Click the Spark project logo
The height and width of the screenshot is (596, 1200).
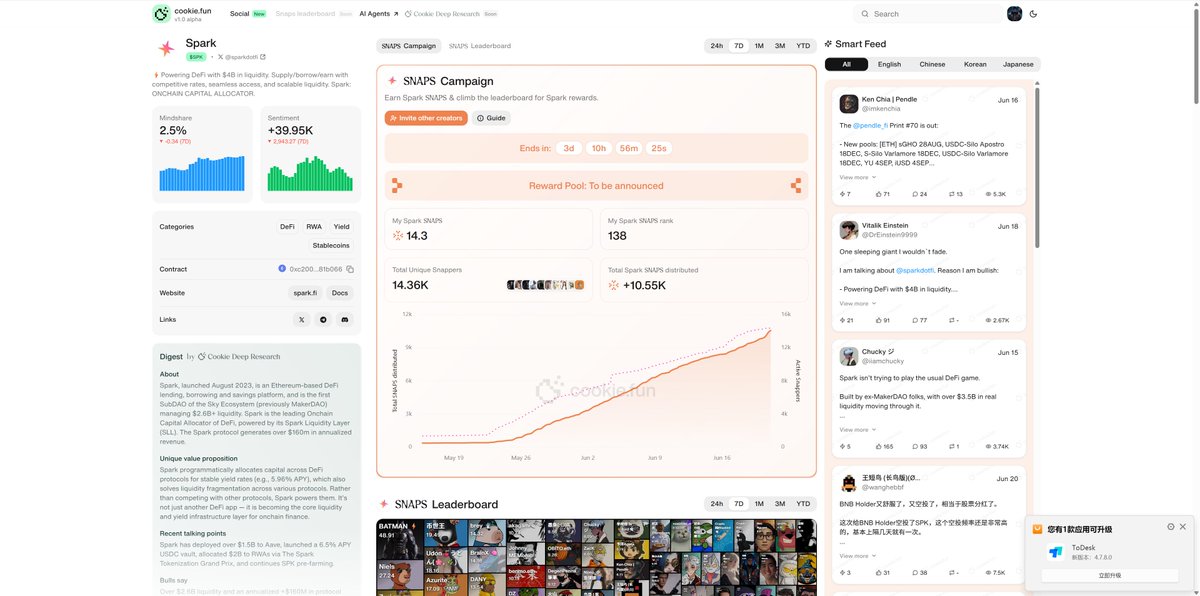[x=166, y=48]
